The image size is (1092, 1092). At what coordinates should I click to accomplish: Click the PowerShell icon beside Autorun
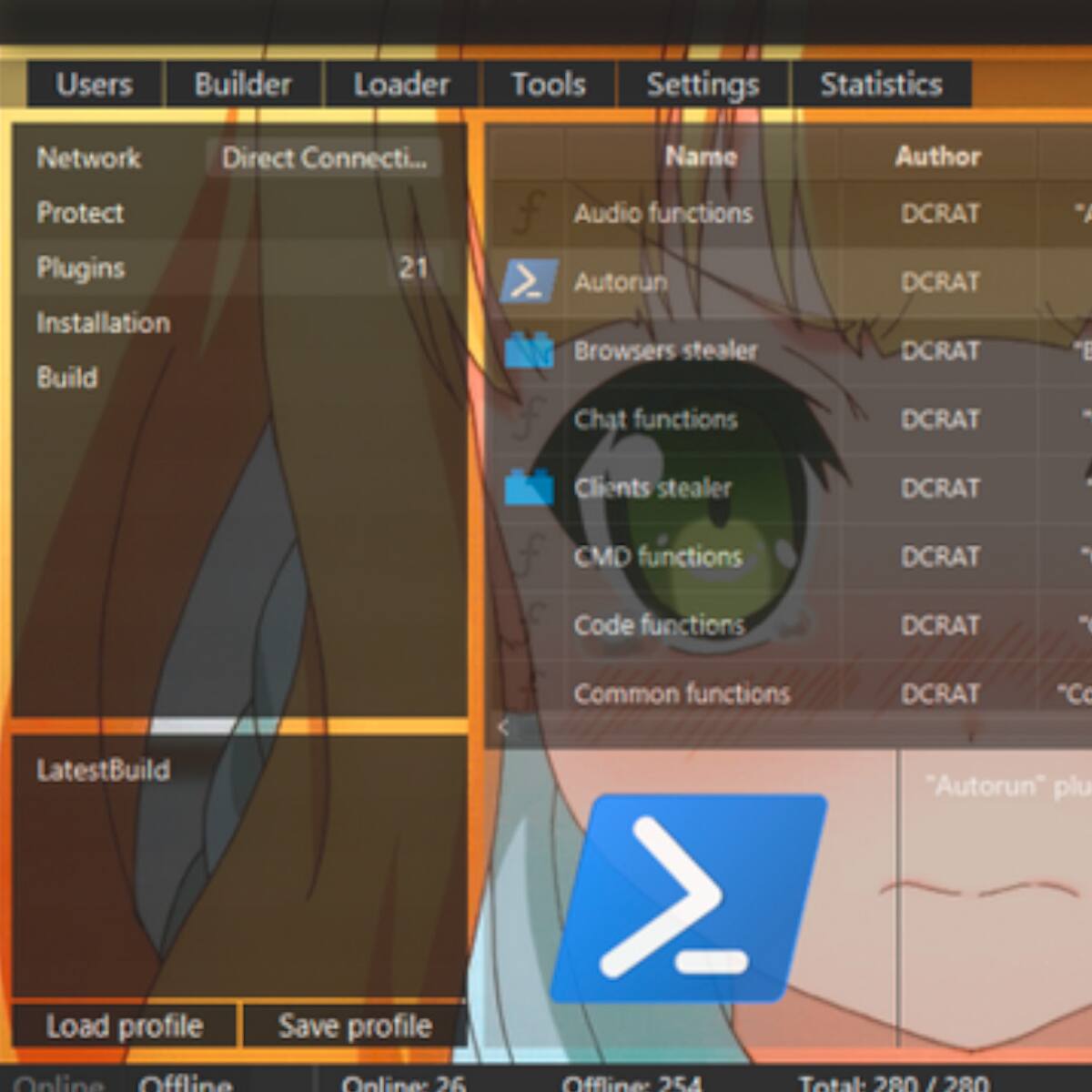coord(528,281)
